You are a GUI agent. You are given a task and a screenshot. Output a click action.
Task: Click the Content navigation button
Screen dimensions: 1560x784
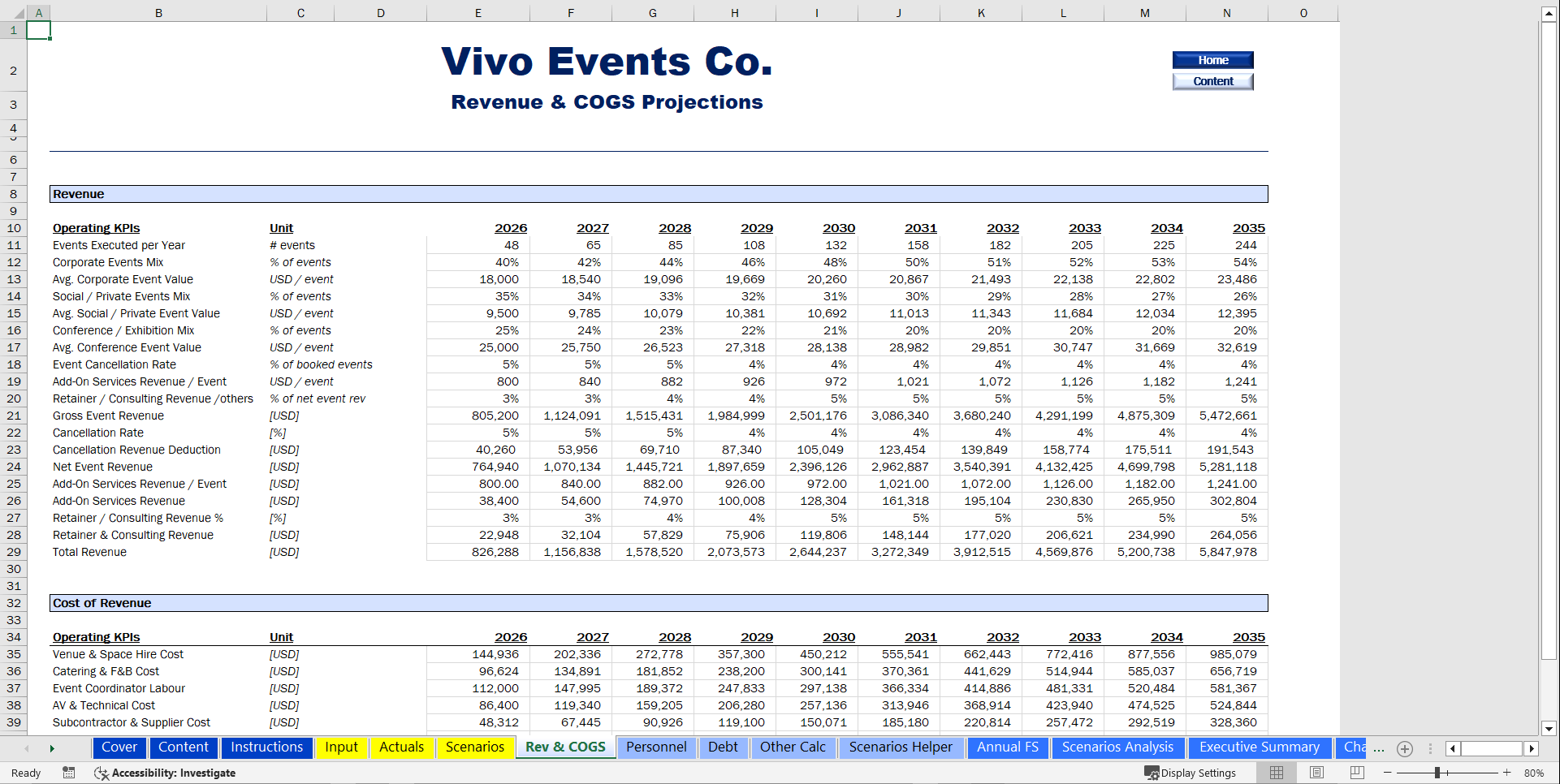click(1212, 81)
